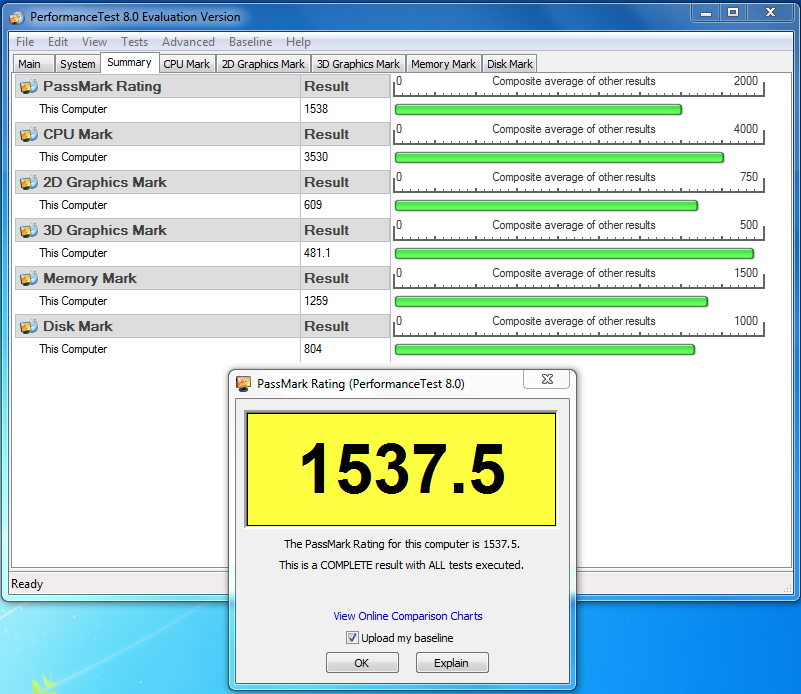Screen dimensions: 801x694
Task: Click the CPU Mark section header
Action: tap(157, 134)
